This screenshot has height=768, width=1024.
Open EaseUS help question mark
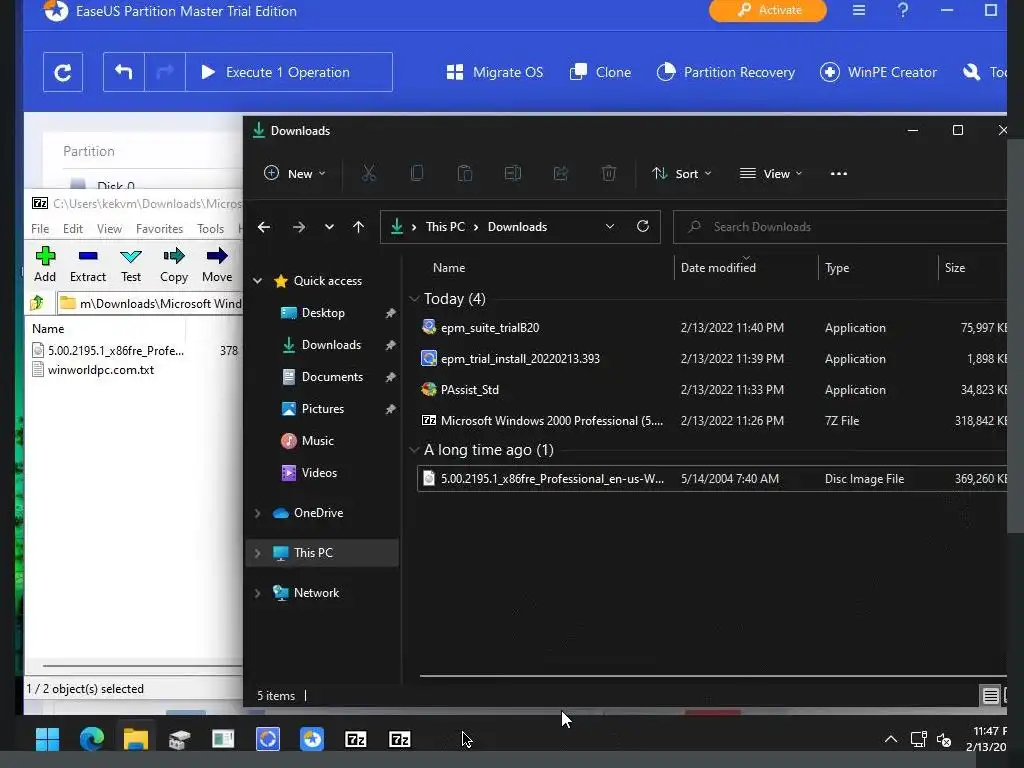coord(903,10)
